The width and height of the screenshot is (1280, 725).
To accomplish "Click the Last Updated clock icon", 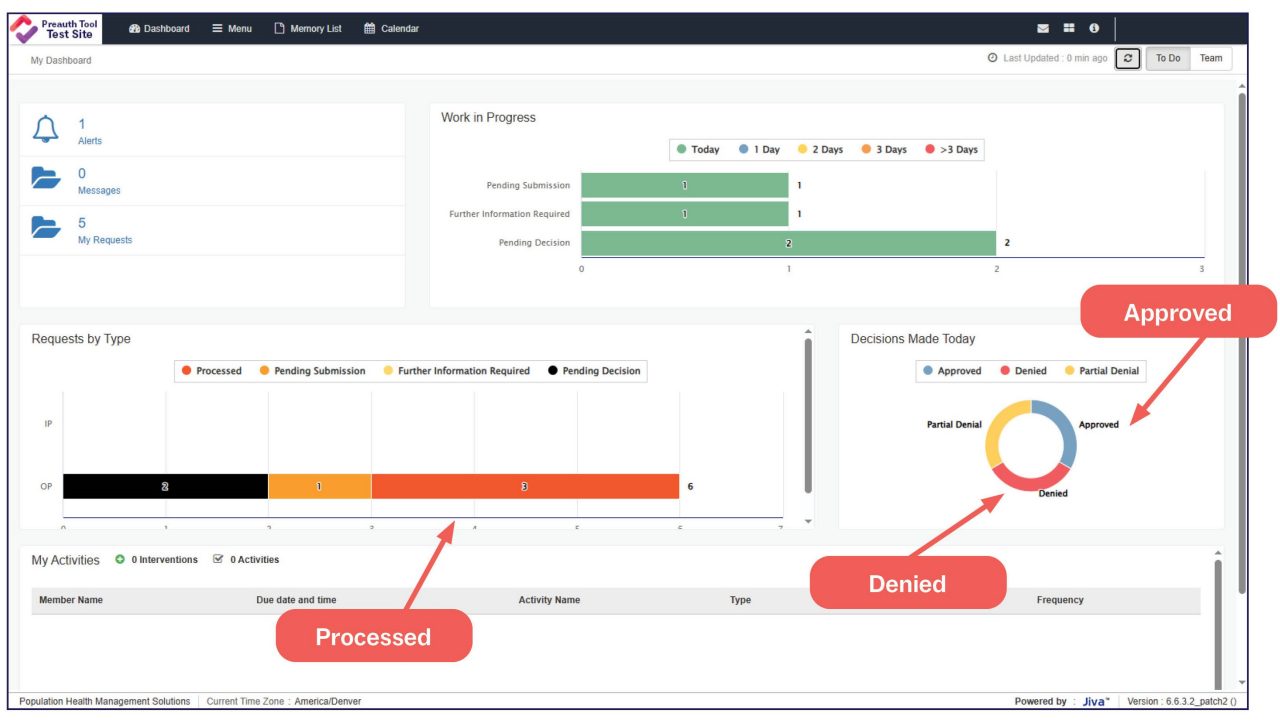I will (x=992, y=58).
